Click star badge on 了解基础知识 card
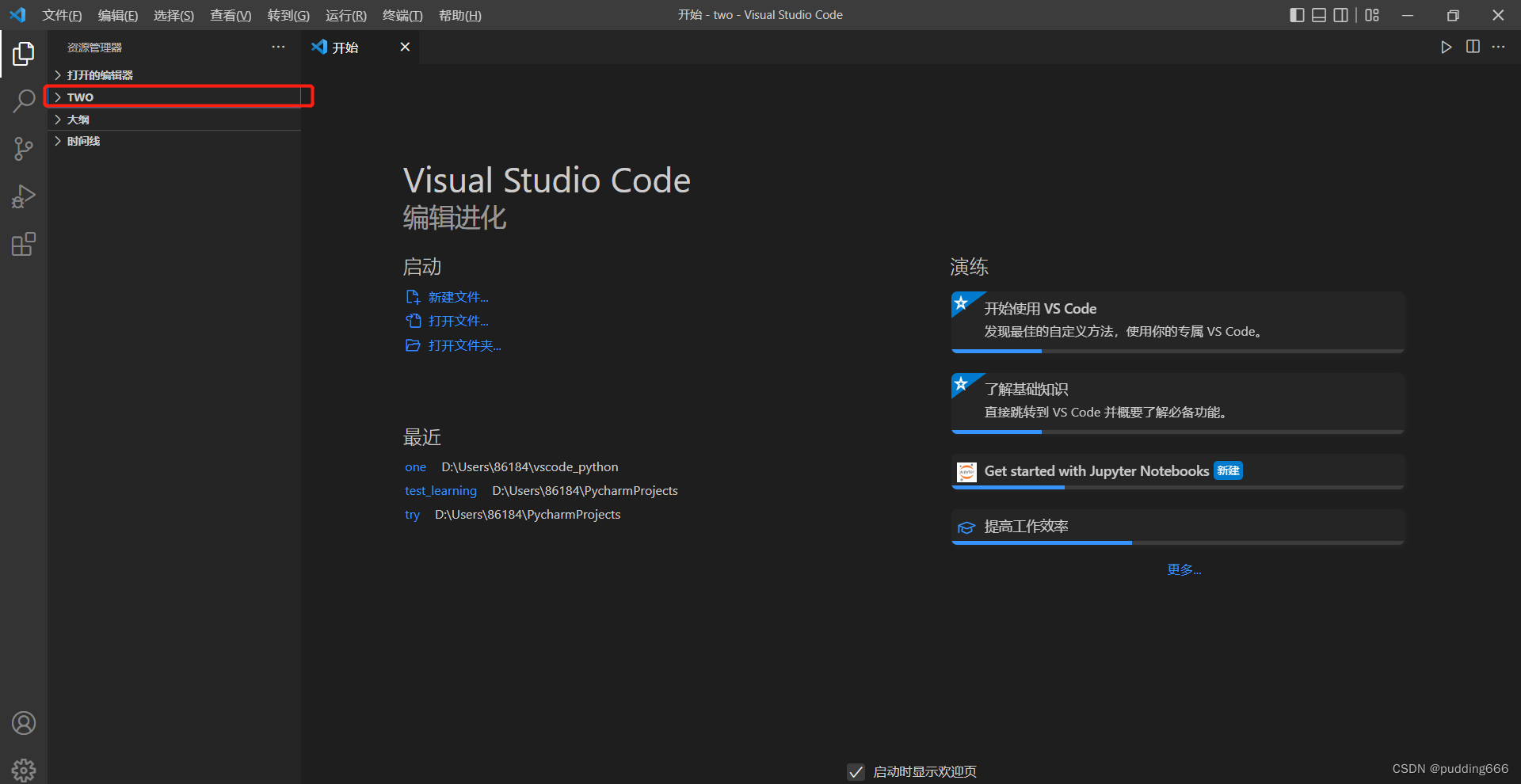The width and height of the screenshot is (1521, 784). click(x=961, y=384)
